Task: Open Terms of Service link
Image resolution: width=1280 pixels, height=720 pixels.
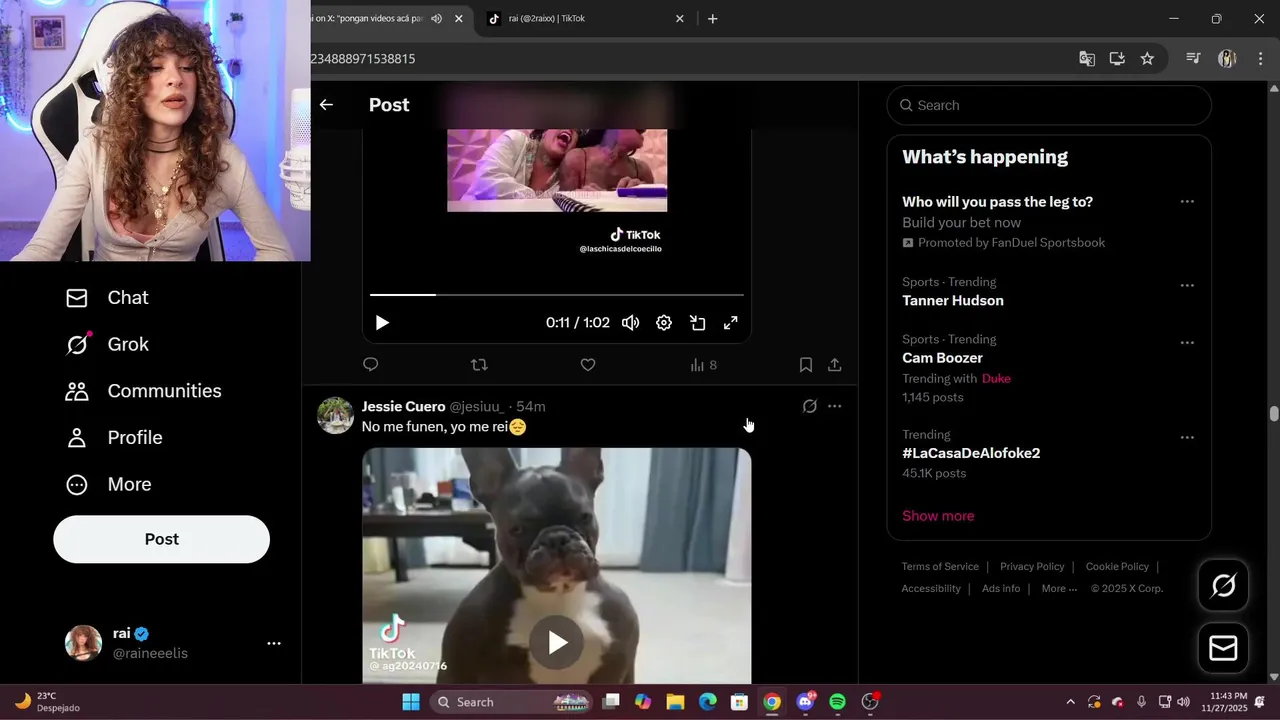Action: click(x=940, y=566)
